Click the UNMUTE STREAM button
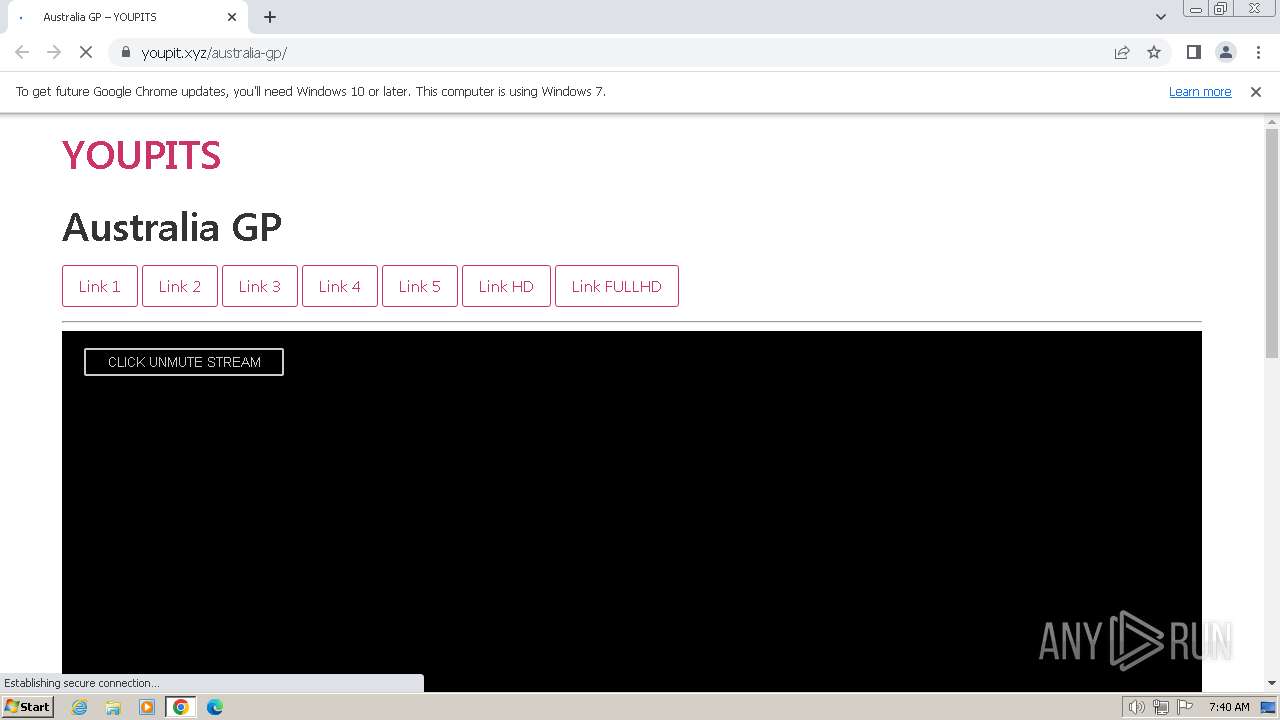The height and width of the screenshot is (720, 1280). click(184, 362)
